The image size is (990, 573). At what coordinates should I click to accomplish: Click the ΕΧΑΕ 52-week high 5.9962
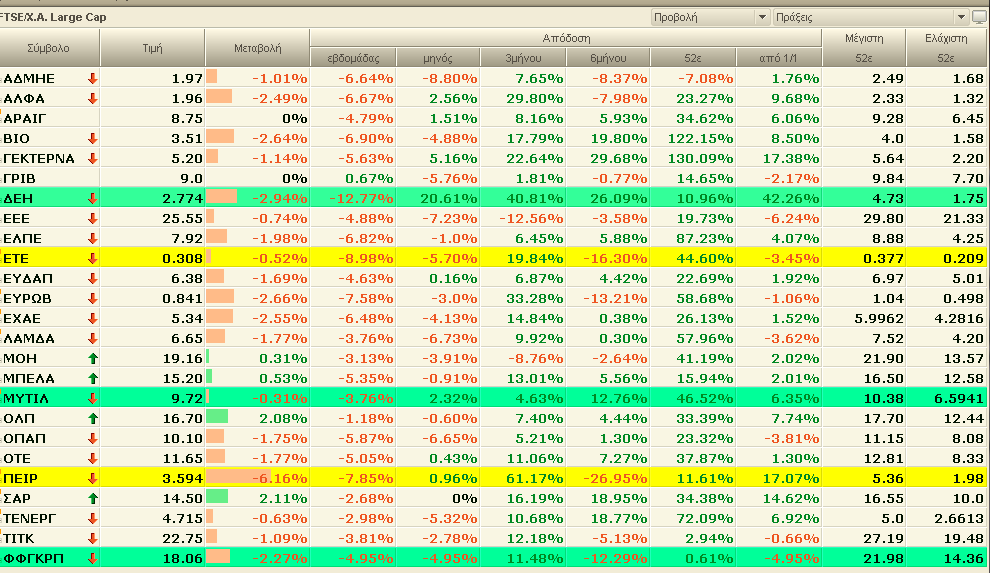coord(879,319)
